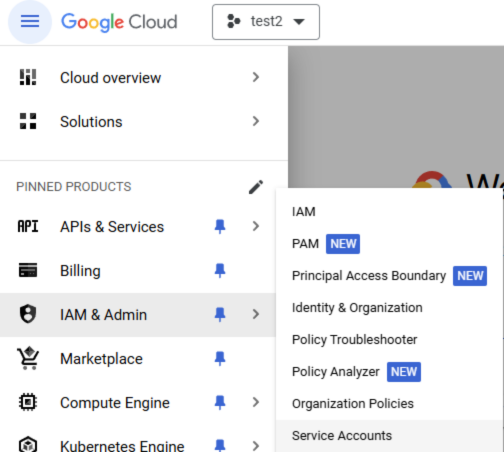Select the Marketplace cart icon

(x=28, y=358)
